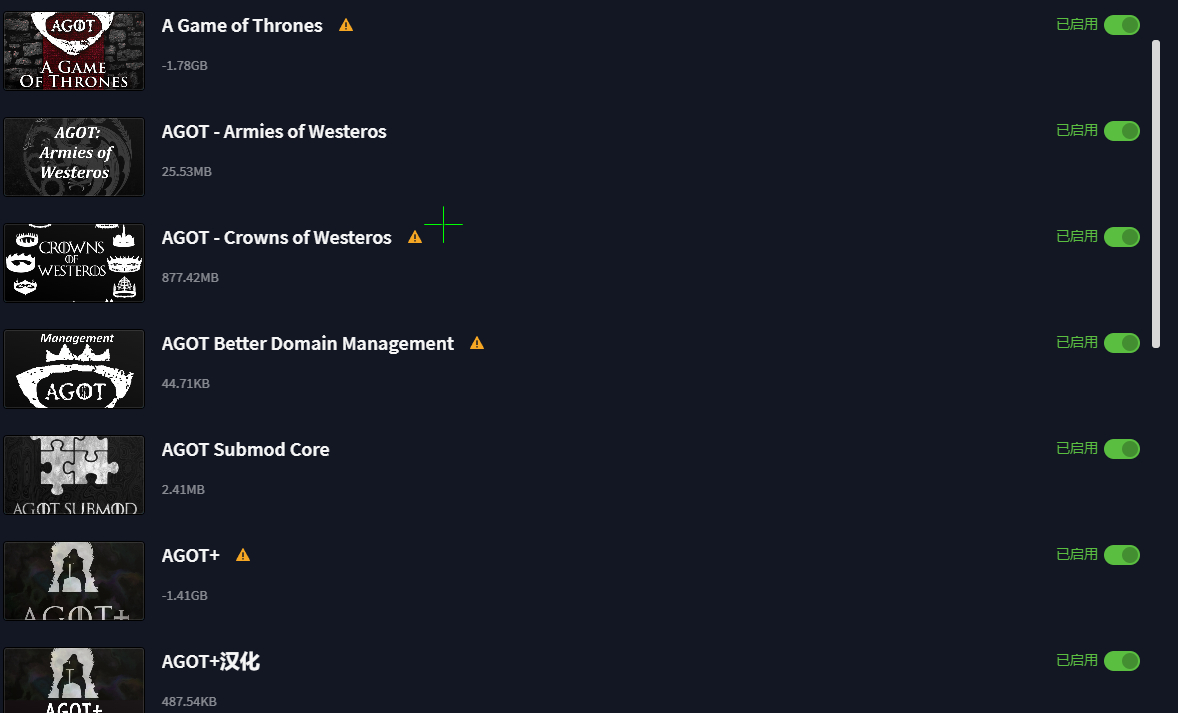The width and height of the screenshot is (1178, 713).
Task: Select the Crowns of Westeros thumbnail
Action: click(74, 263)
